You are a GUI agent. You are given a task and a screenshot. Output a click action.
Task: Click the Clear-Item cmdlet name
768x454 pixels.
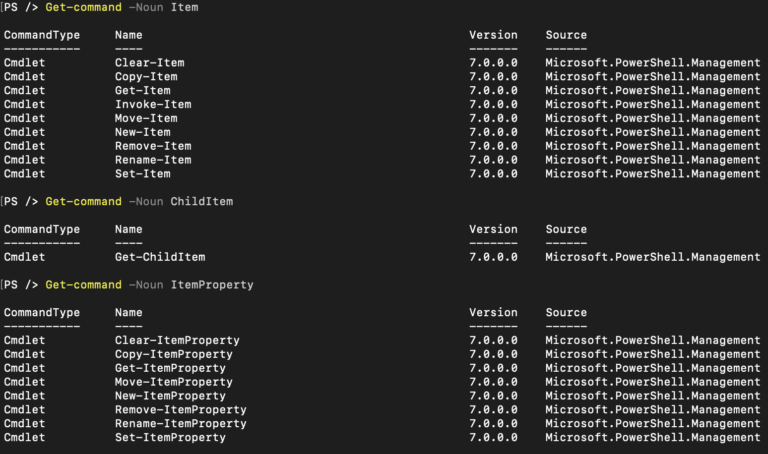coord(149,63)
